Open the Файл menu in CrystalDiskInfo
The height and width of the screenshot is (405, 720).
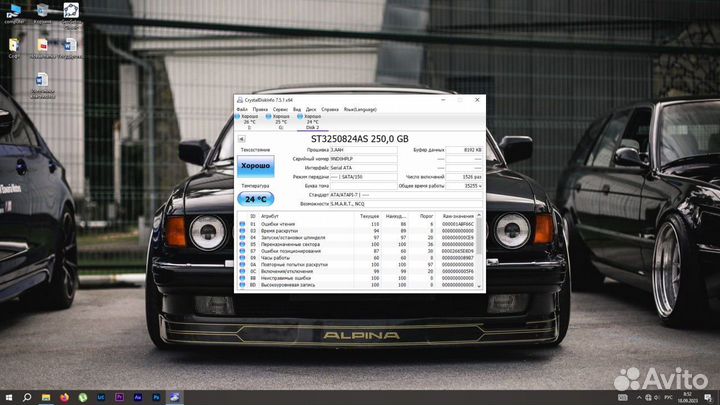(x=242, y=108)
